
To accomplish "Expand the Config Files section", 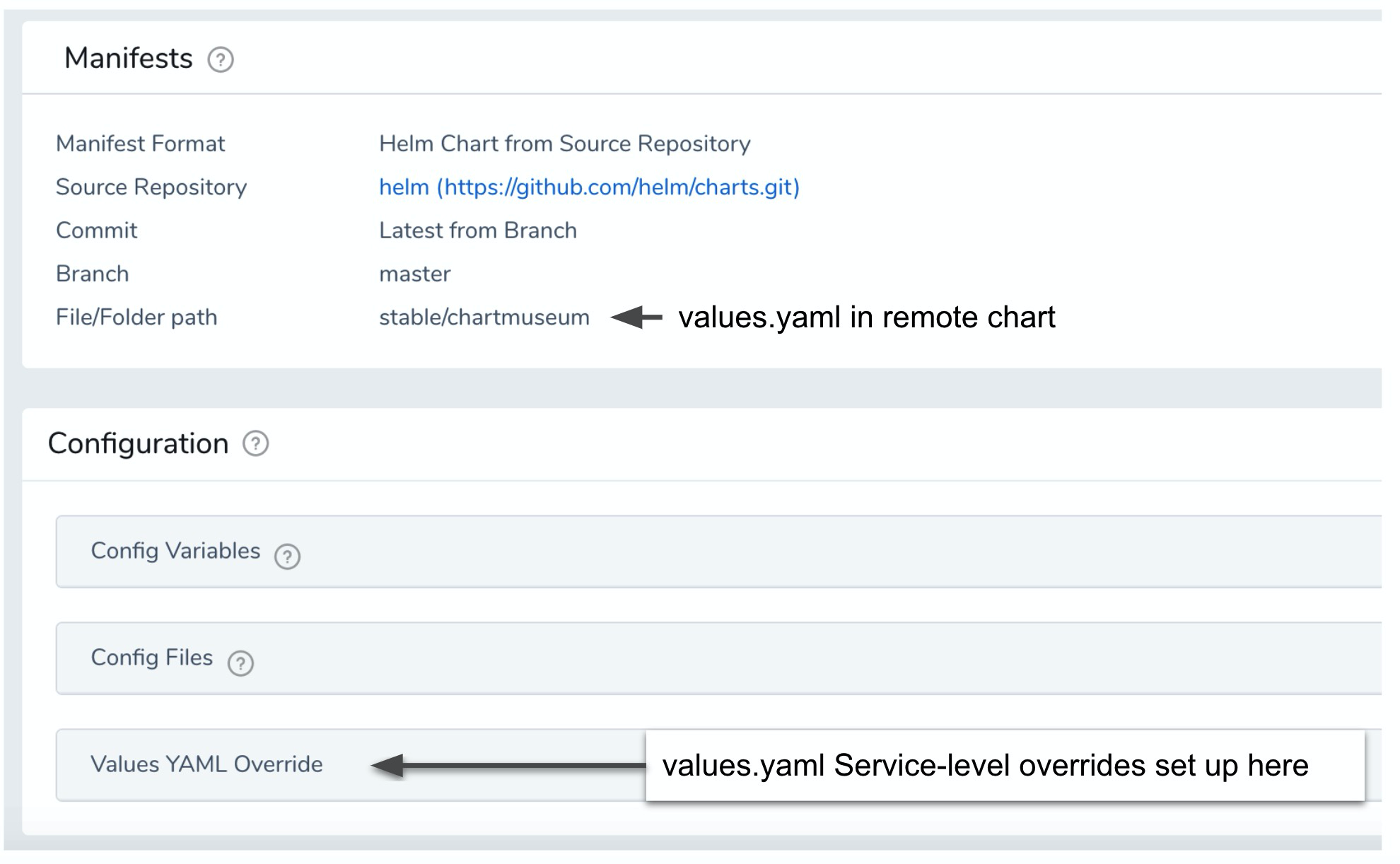I will pos(718,658).
